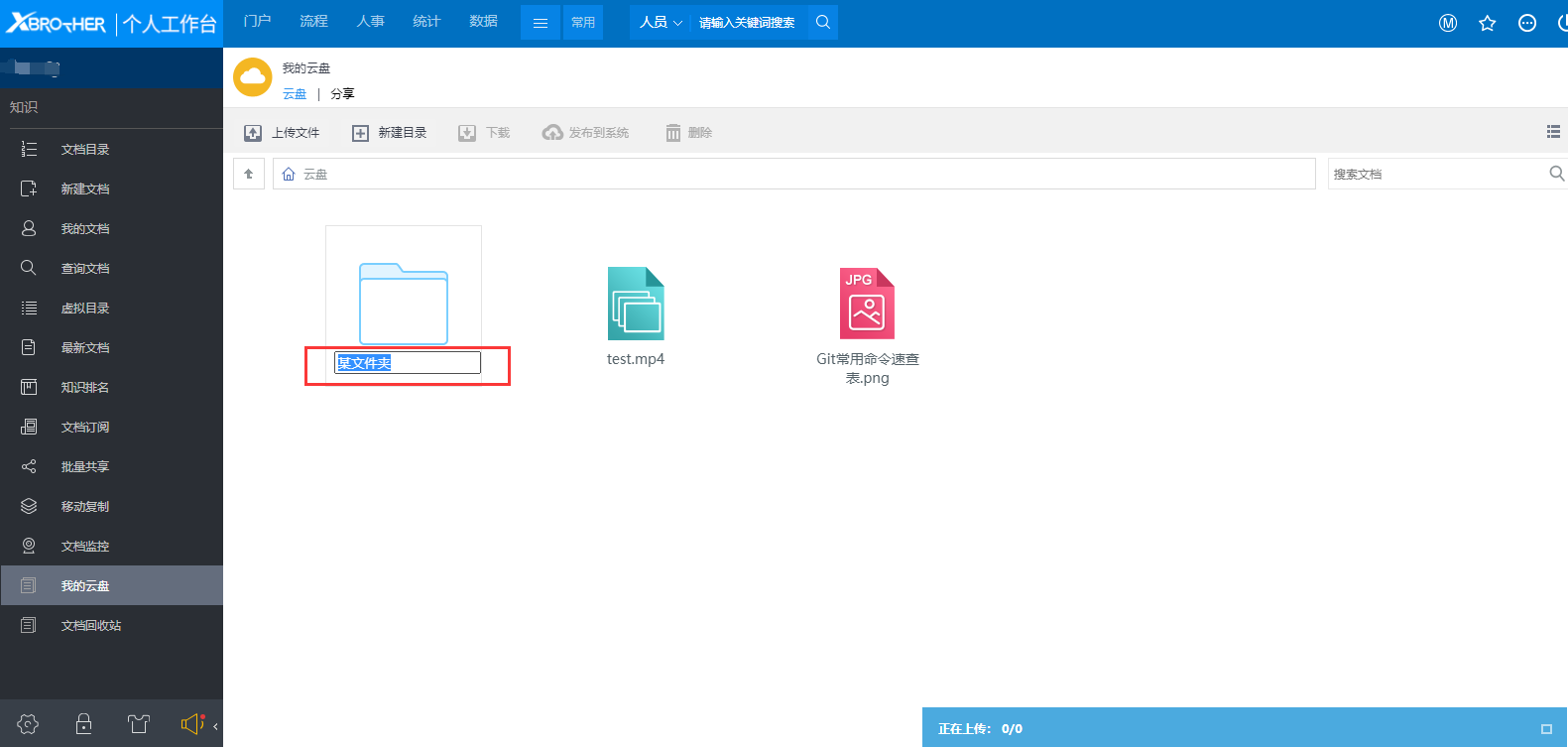Open the favorites star icon

1487,23
